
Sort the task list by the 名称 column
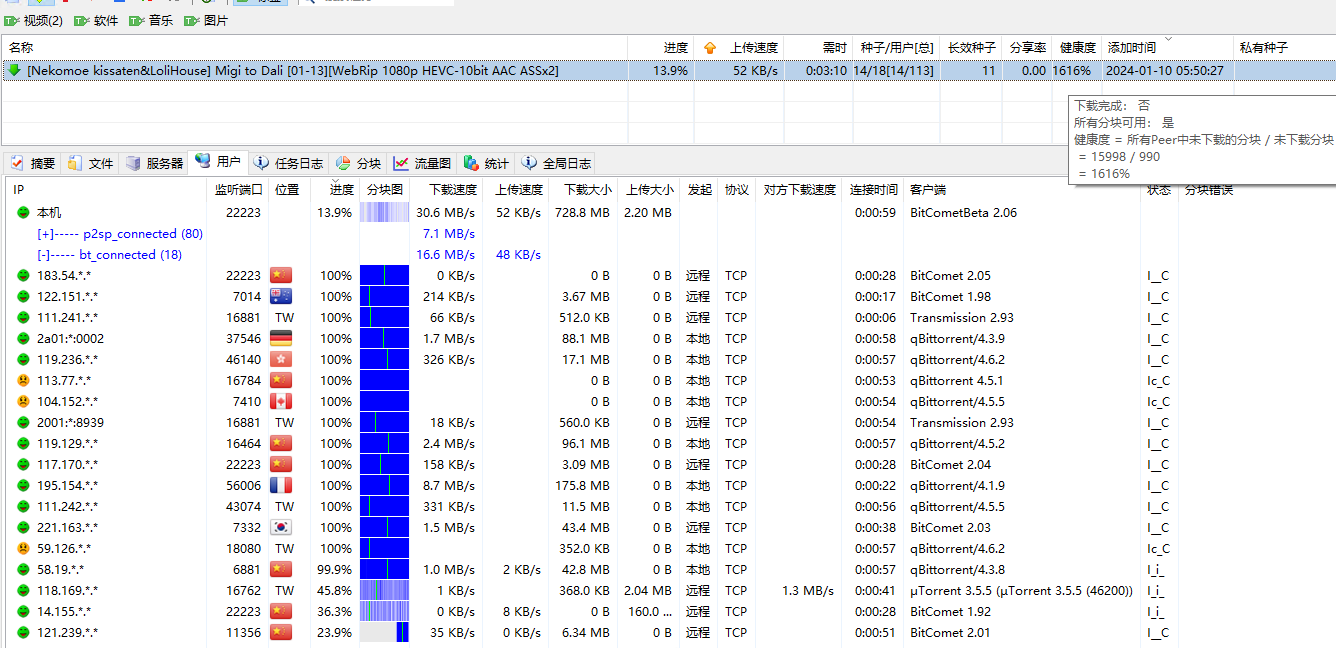315,47
